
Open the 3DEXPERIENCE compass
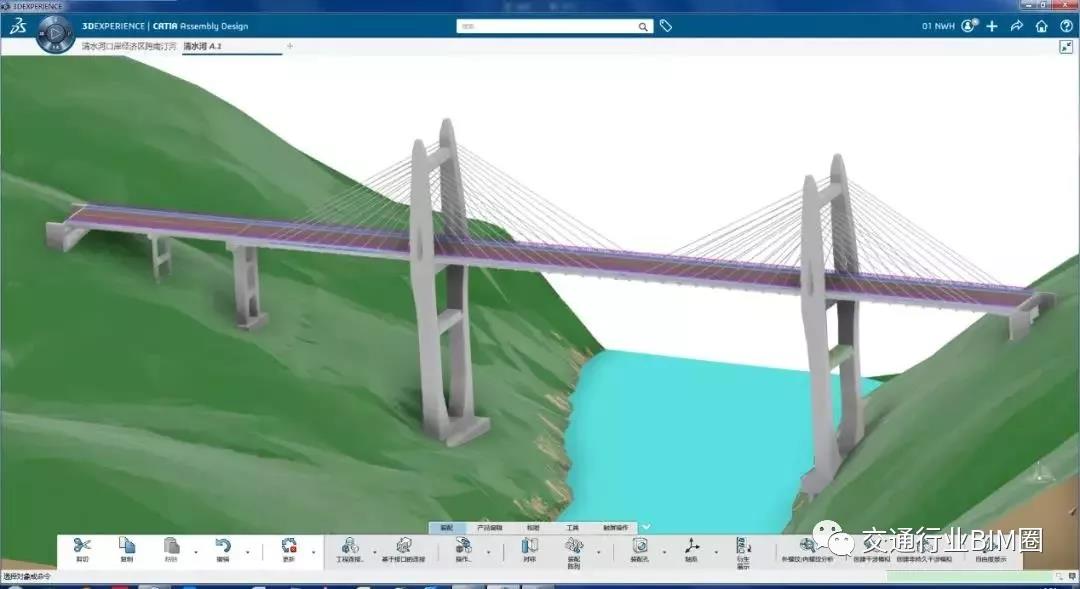pyautogui.click(x=54, y=34)
